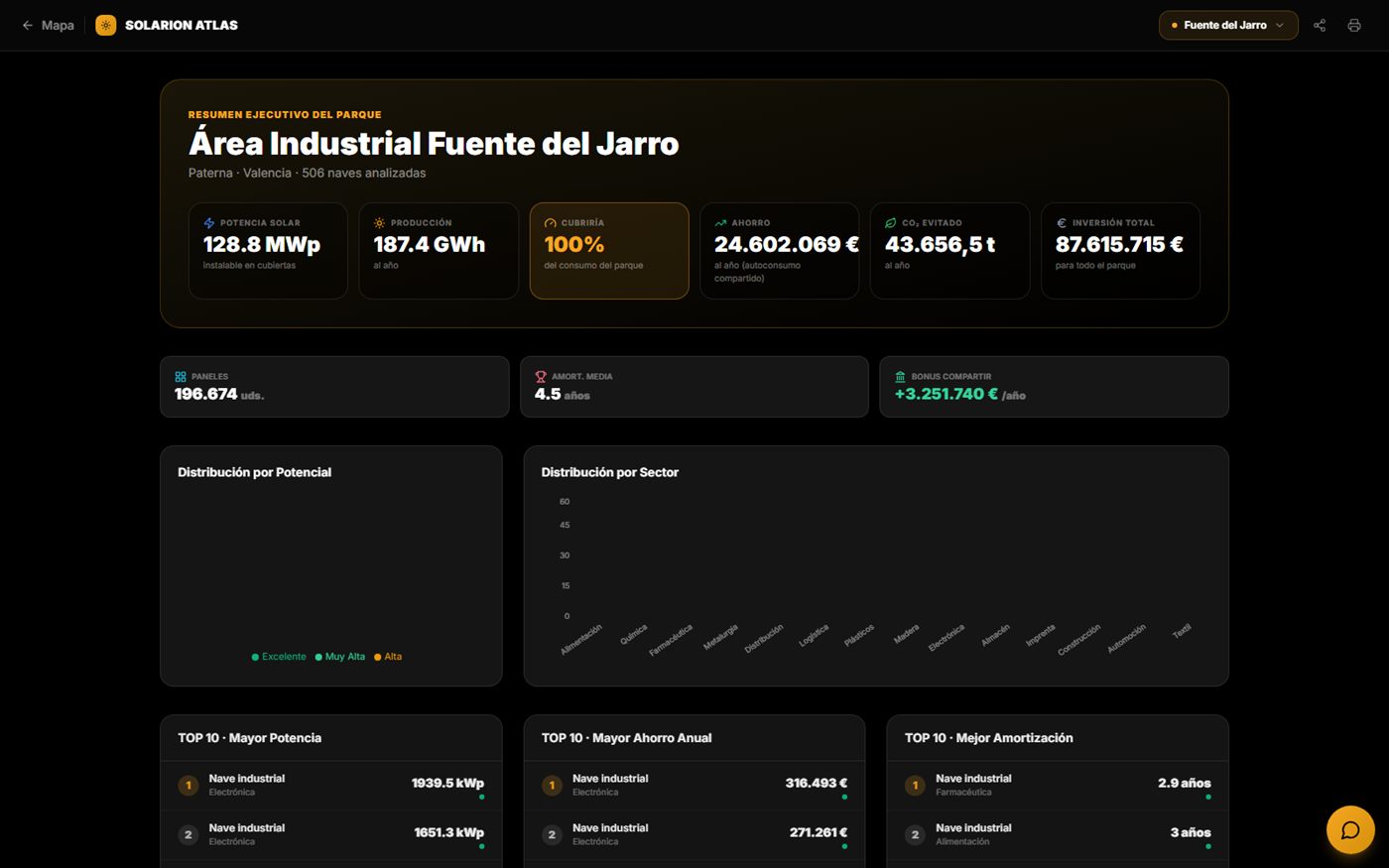Click rank 1 badge in Mayor Potencia

[189, 786]
